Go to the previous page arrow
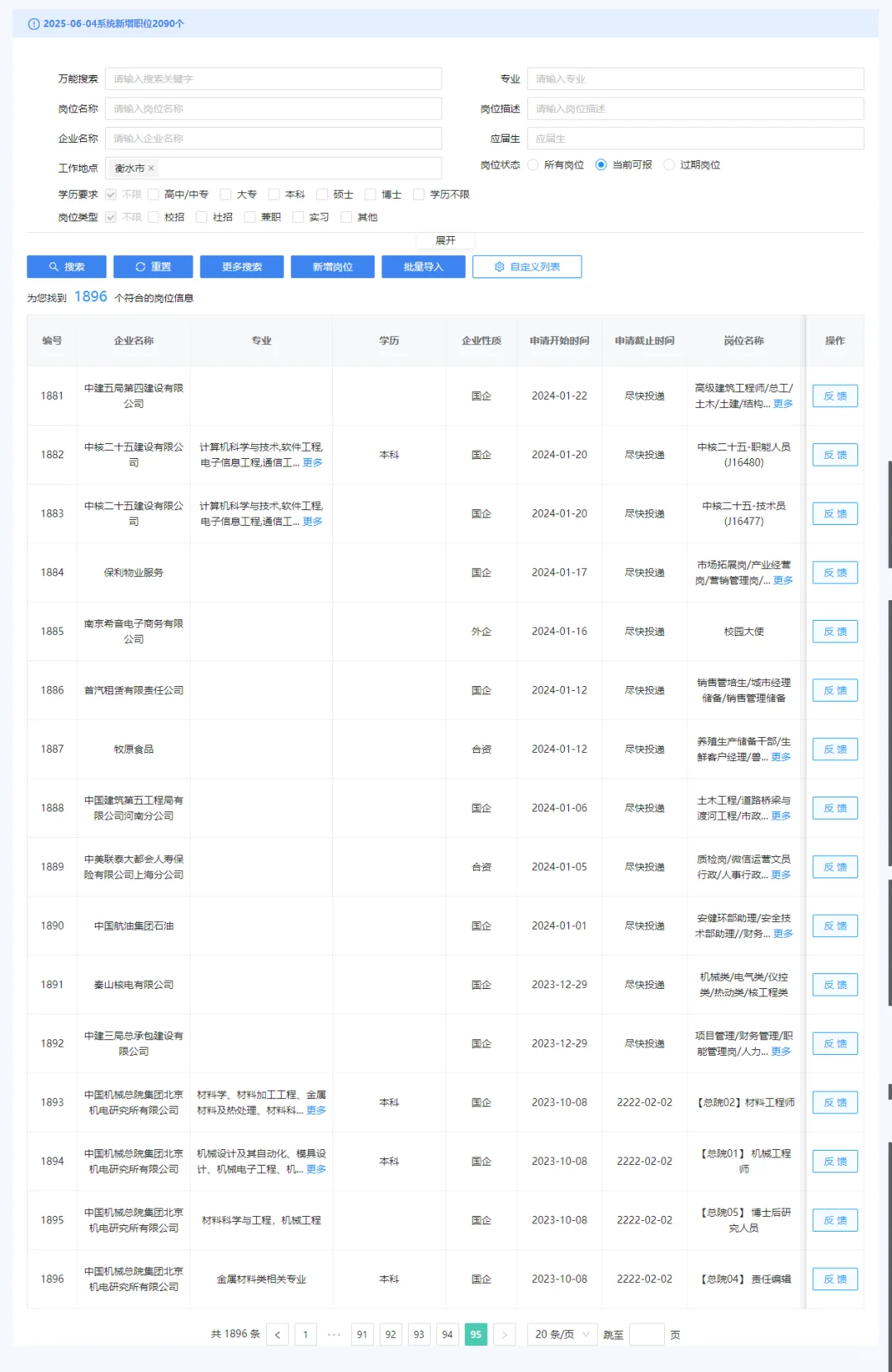Screen dimensions: 892x1372 pos(278,1335)
